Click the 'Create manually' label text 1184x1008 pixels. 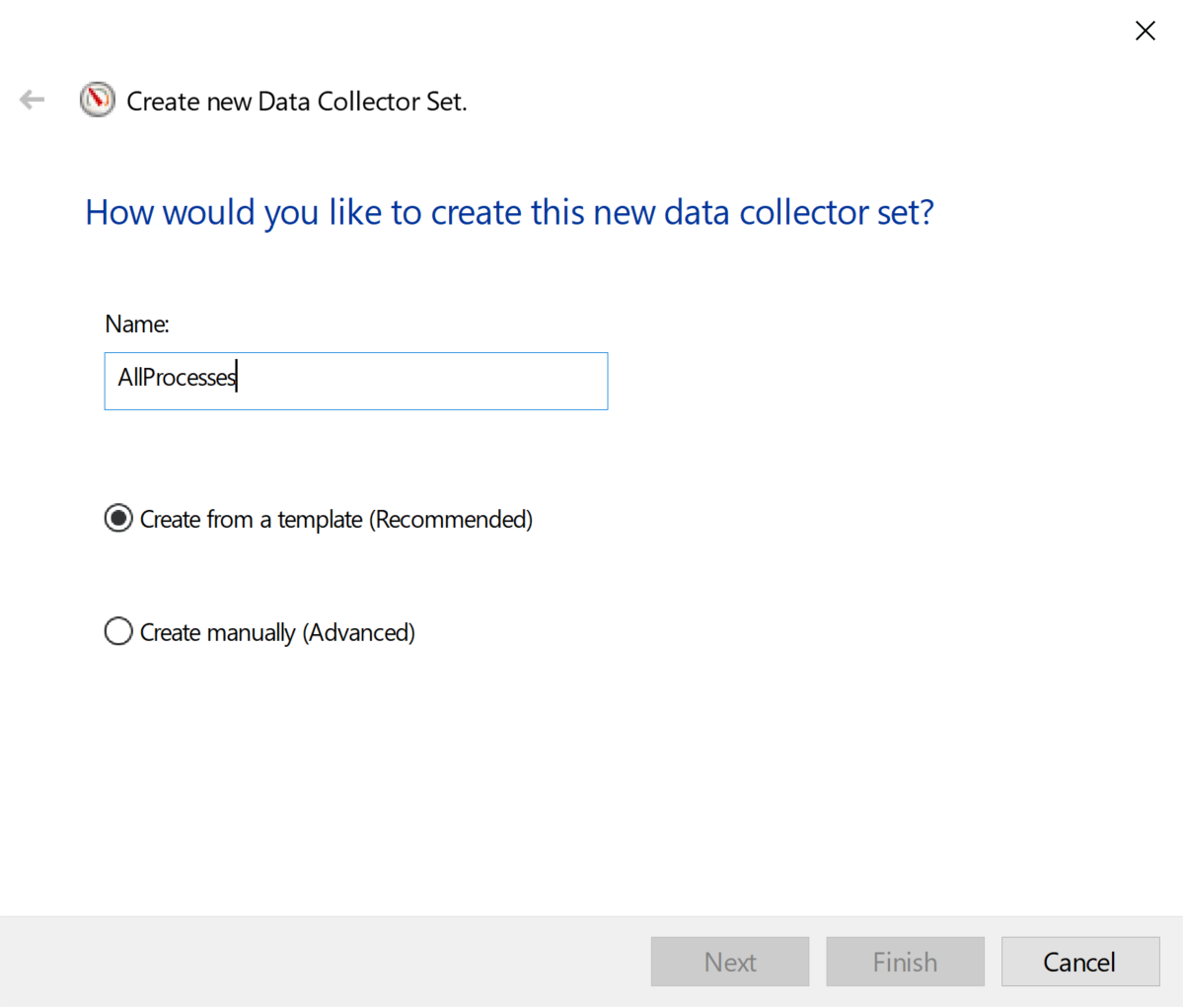tap(219, 632)
